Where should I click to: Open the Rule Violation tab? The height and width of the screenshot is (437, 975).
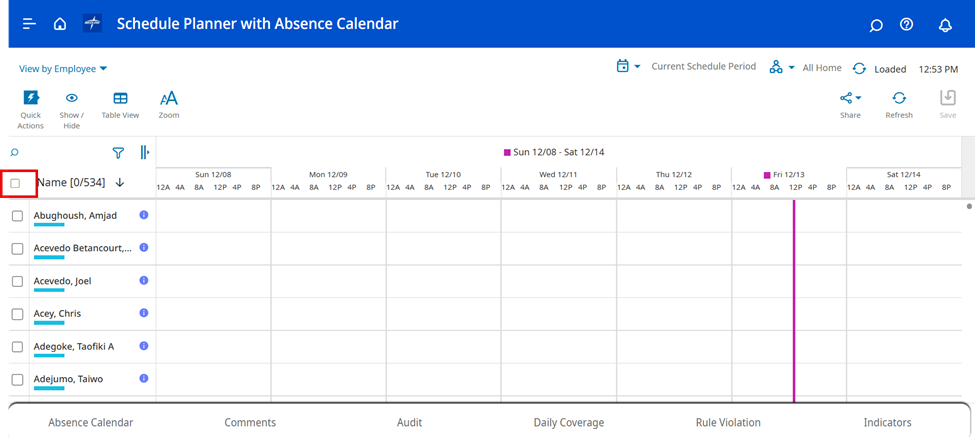tap(728, 423)
